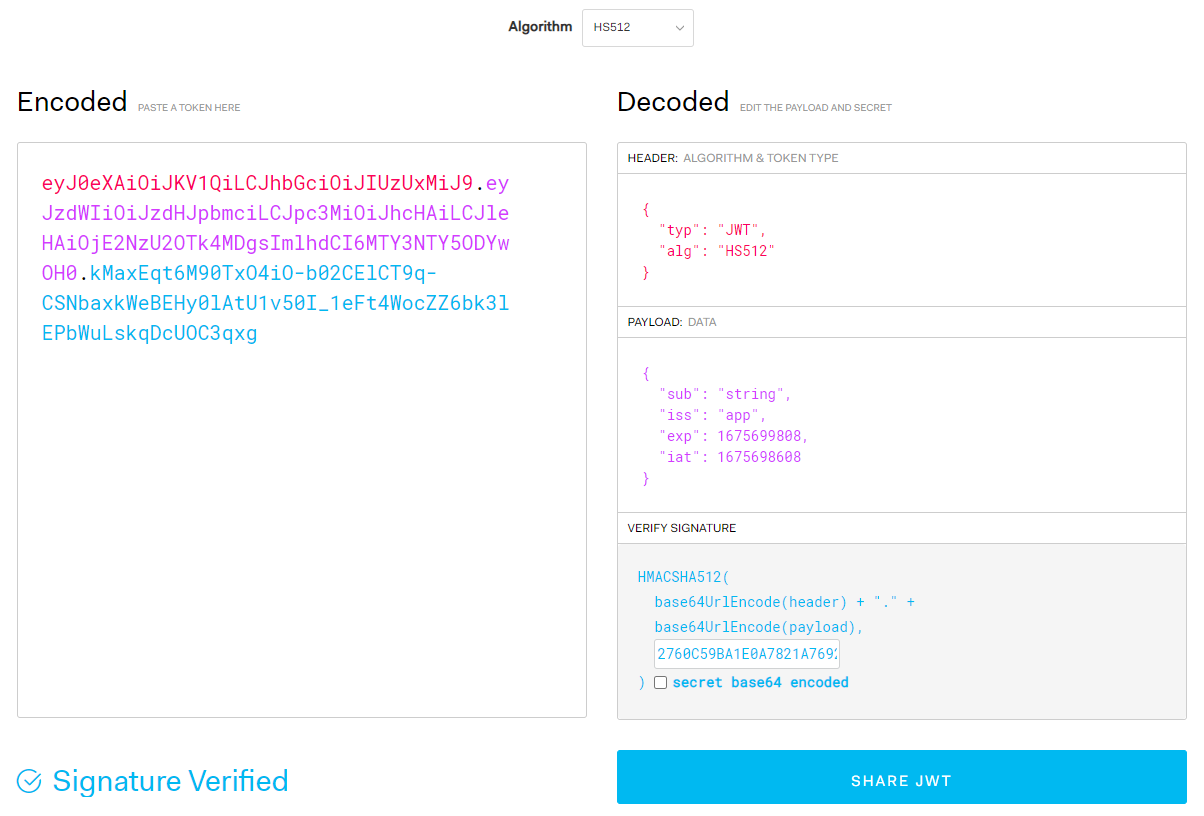
Task: Click the purple token payload line JzdWIiOiJzdHJpbmci
Action: click(276, 213)
